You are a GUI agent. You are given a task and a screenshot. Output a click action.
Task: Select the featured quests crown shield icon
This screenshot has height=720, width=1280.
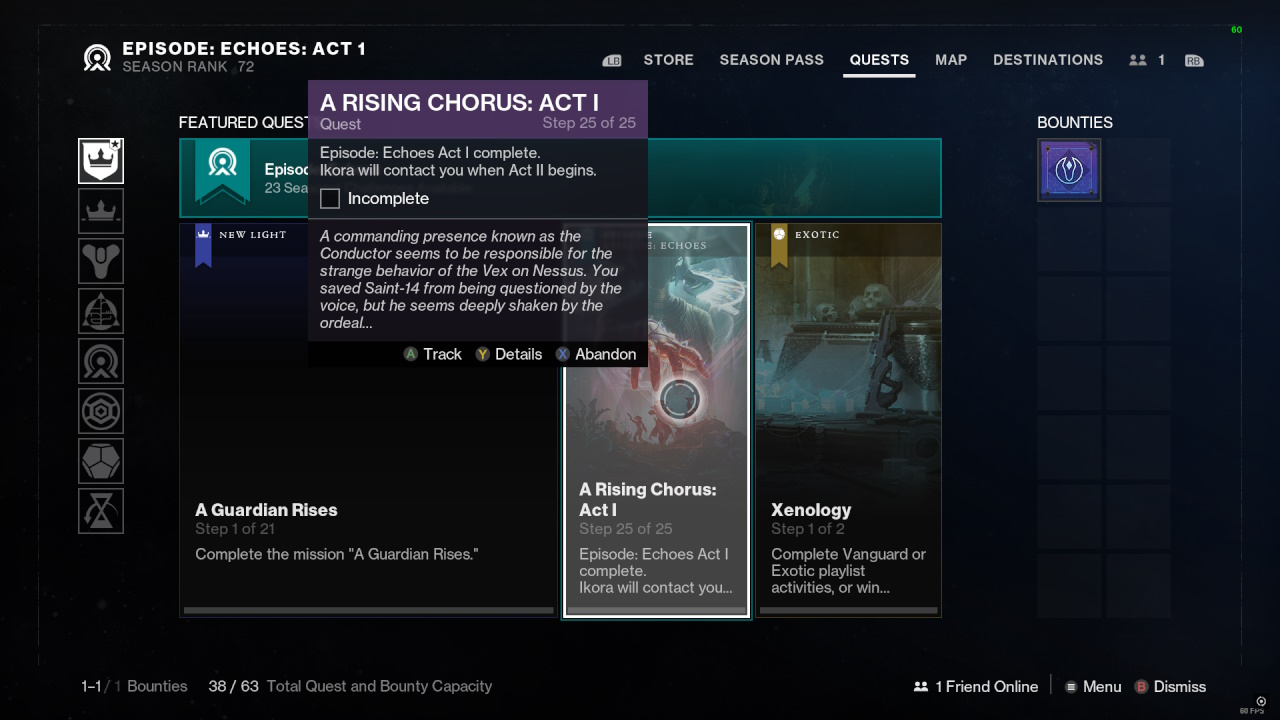point(101,161)
